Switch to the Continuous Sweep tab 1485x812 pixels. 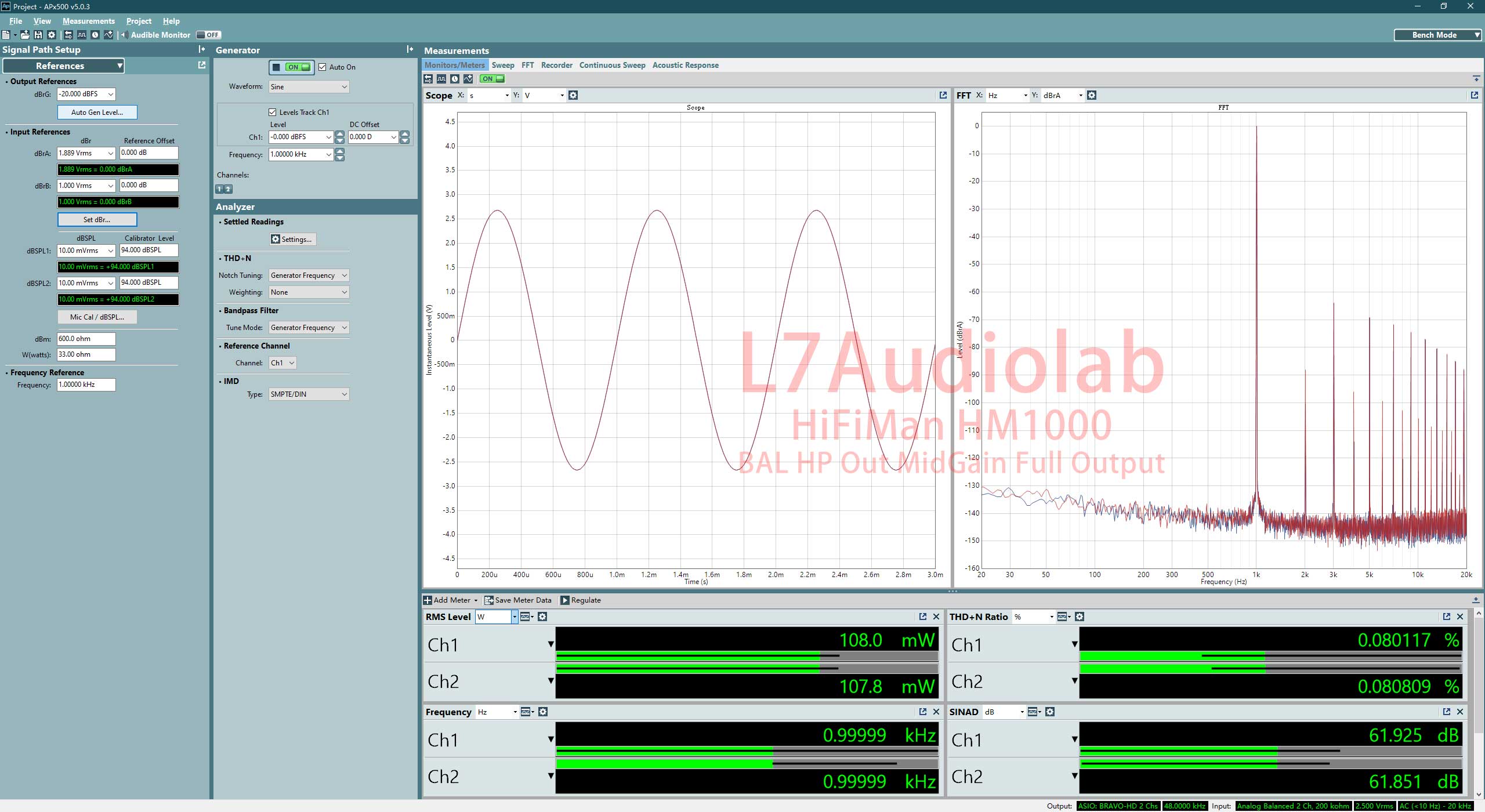pos(612,65)
